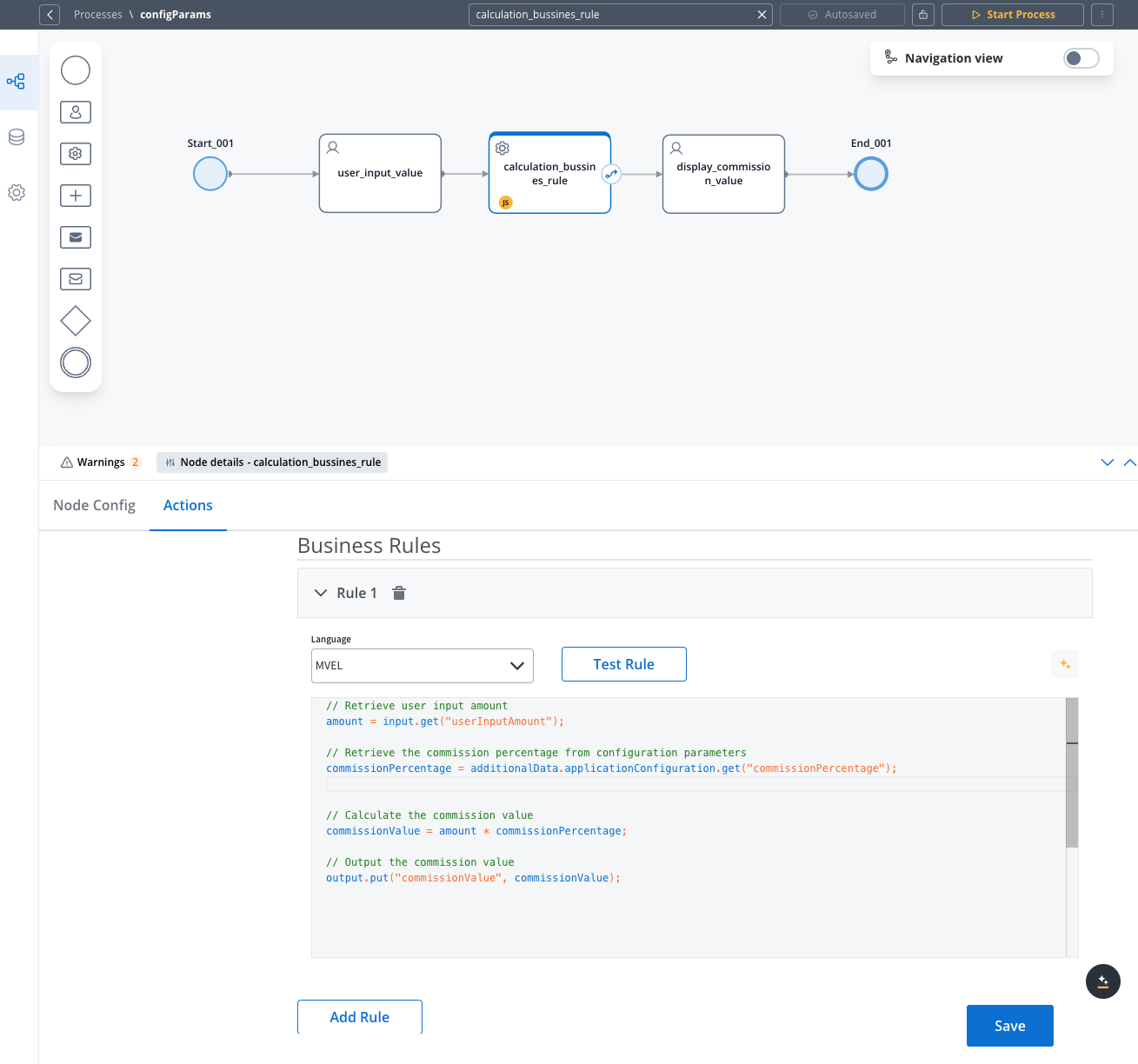The image size is (1138, 1064).
Task: Click the Test Rule button
Action: (624, 664)
